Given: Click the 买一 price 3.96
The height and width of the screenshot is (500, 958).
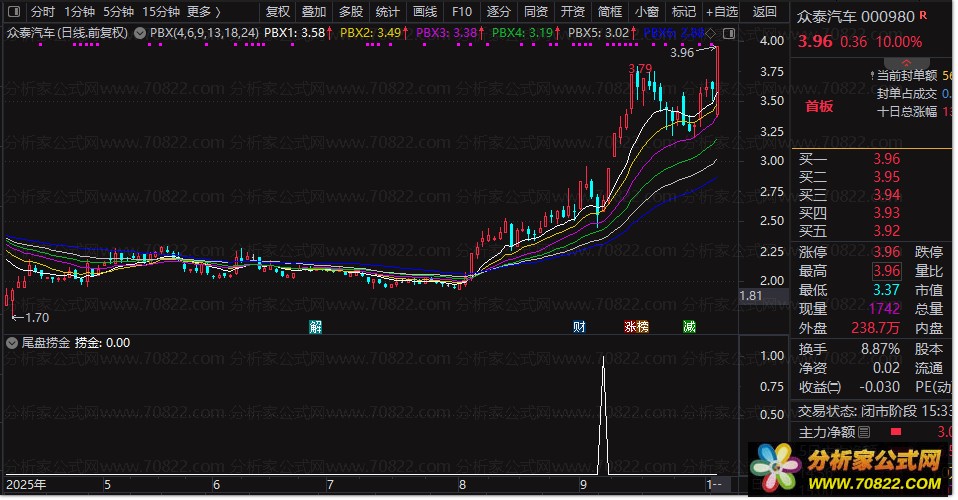Looking at the screenshot, I should [x=886, y=159].
